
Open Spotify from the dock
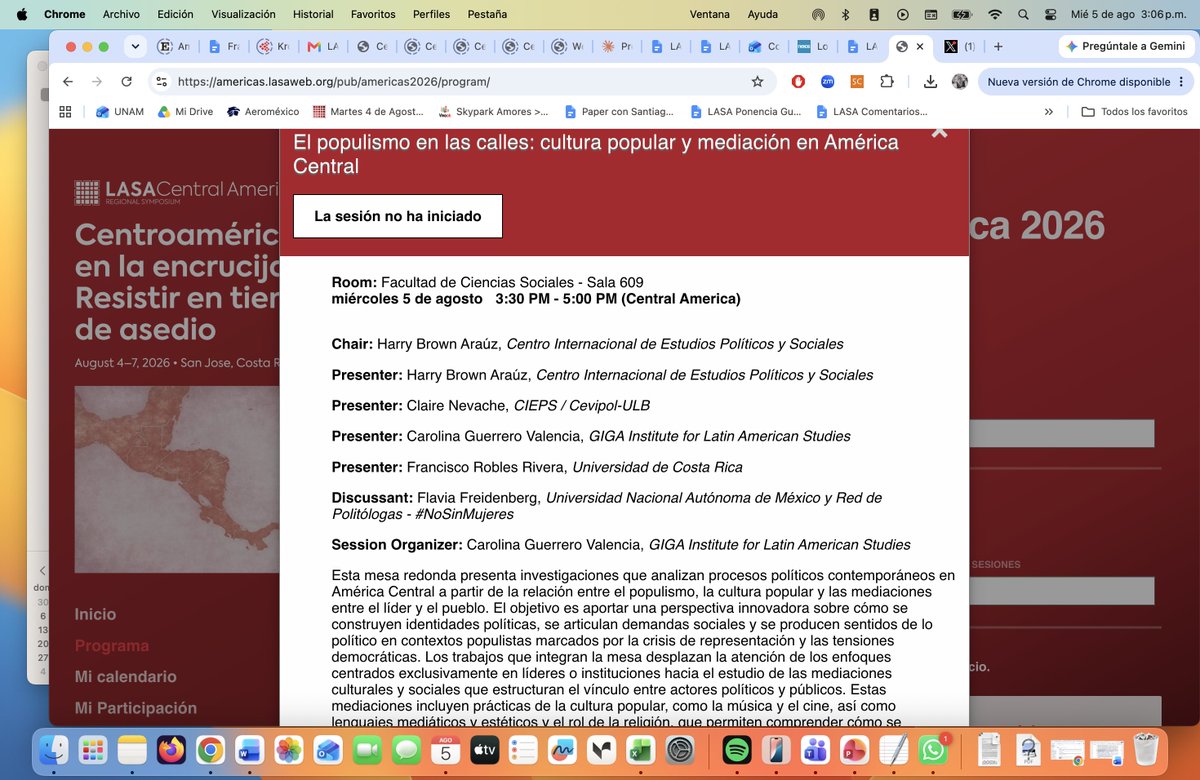pos(736,749)
